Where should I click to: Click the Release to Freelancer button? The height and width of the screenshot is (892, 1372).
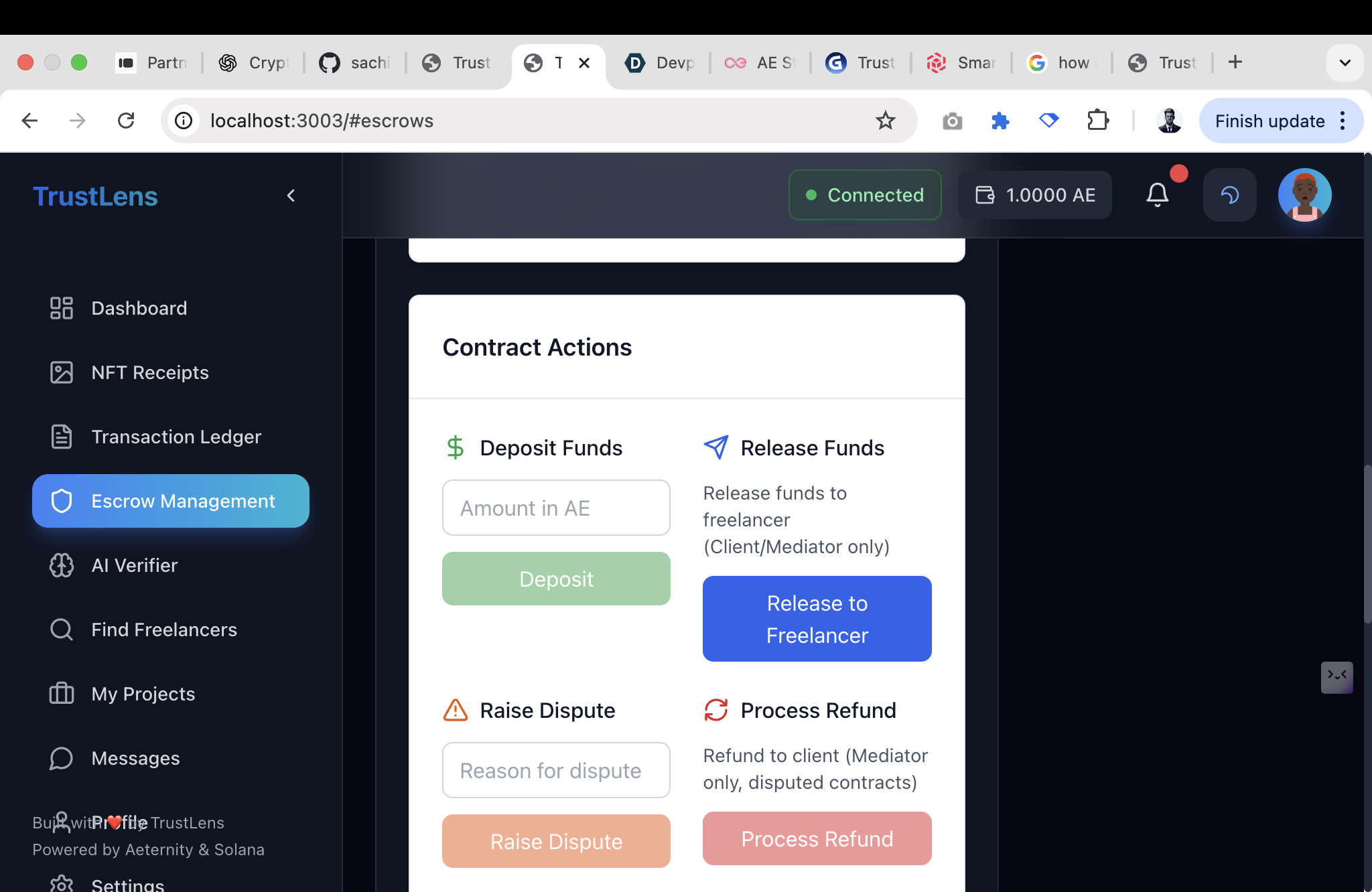pos(817,619)
